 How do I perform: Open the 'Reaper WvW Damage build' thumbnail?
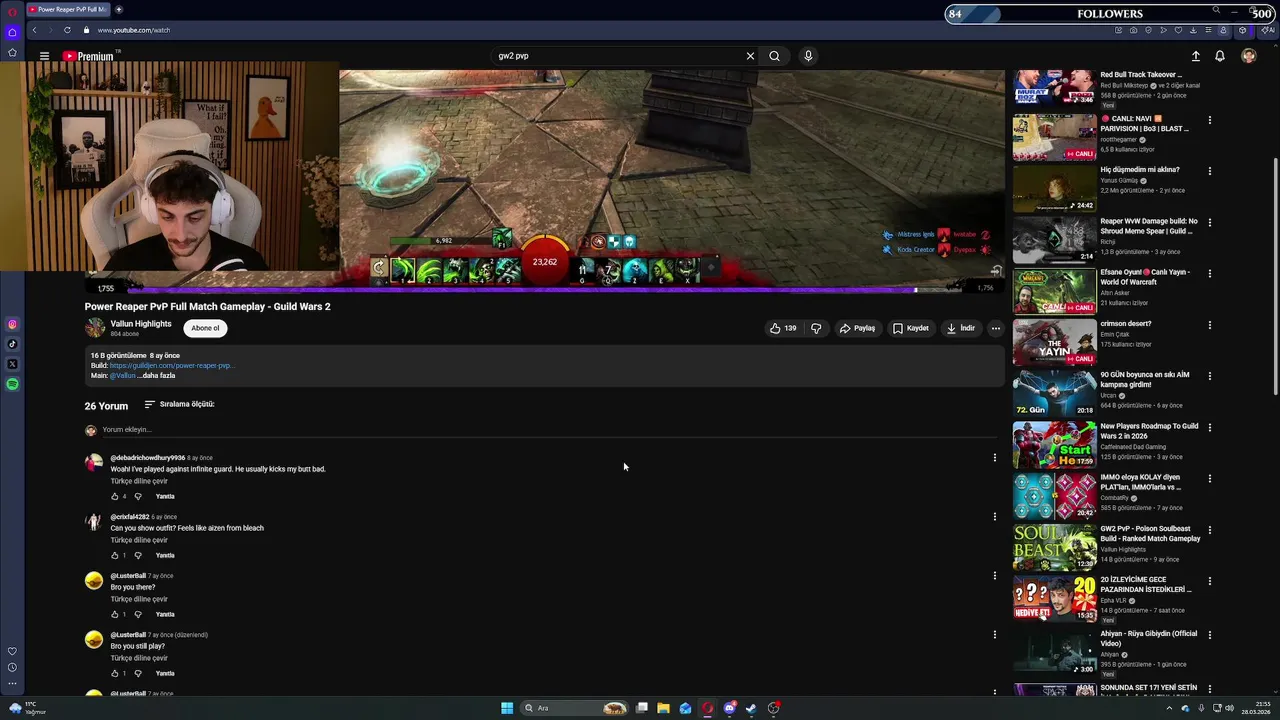pos(1054,240)
